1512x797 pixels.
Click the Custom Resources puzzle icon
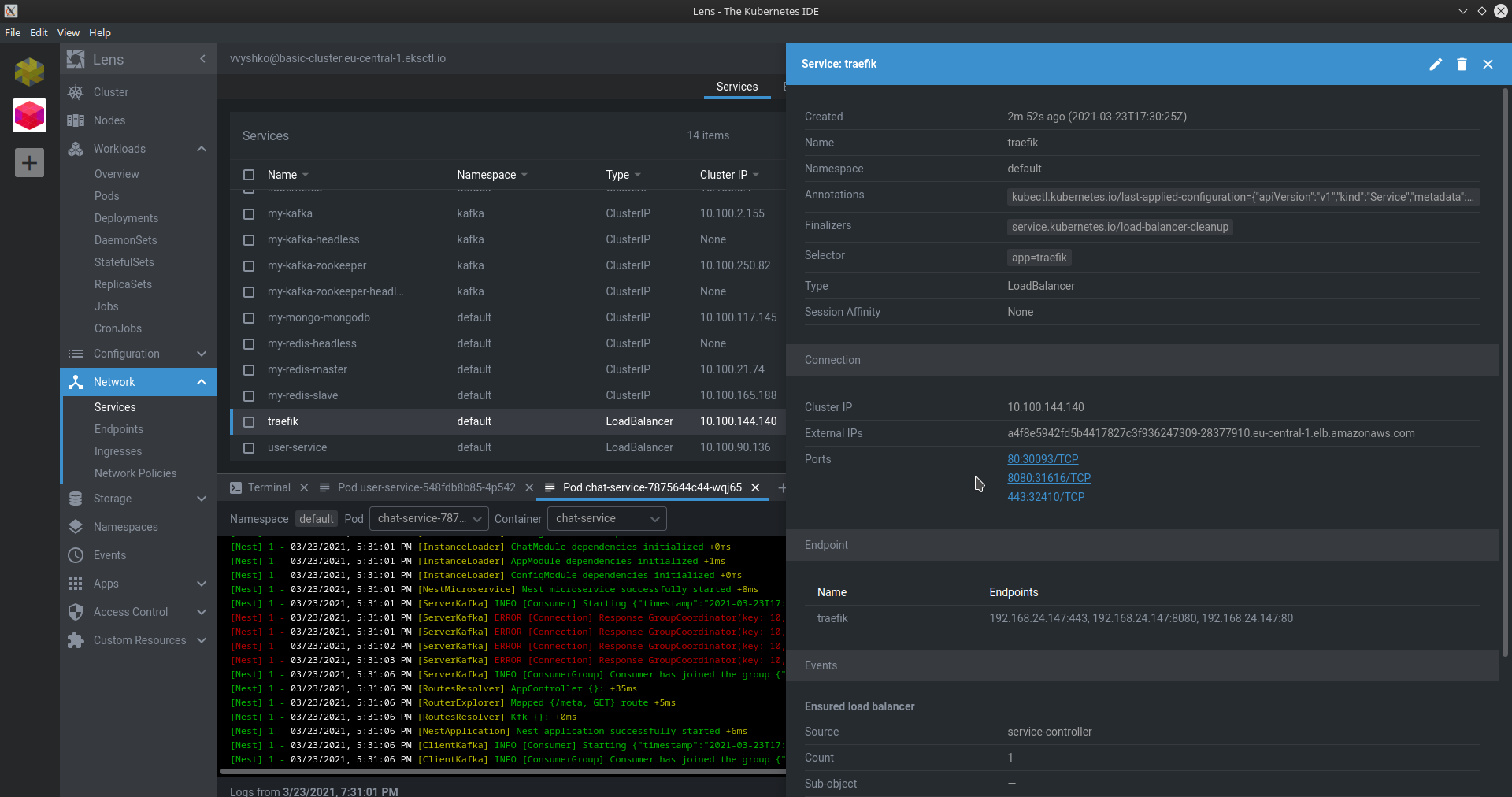pos(76,640)
